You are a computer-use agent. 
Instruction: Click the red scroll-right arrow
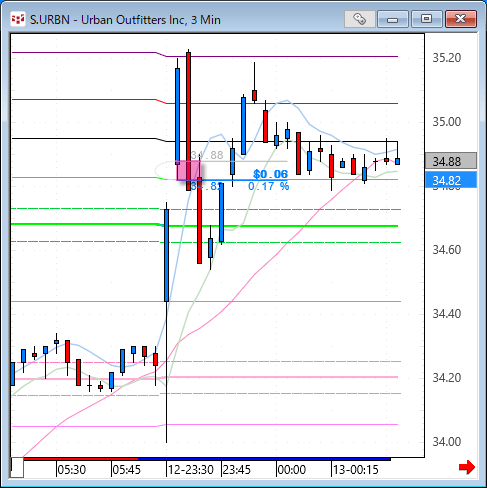467,467
